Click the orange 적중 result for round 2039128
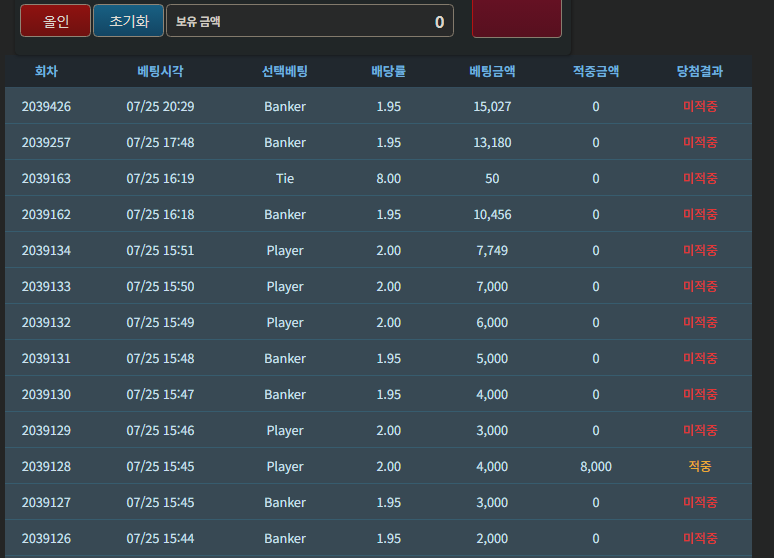774x558 pixels. coord(699,466)
